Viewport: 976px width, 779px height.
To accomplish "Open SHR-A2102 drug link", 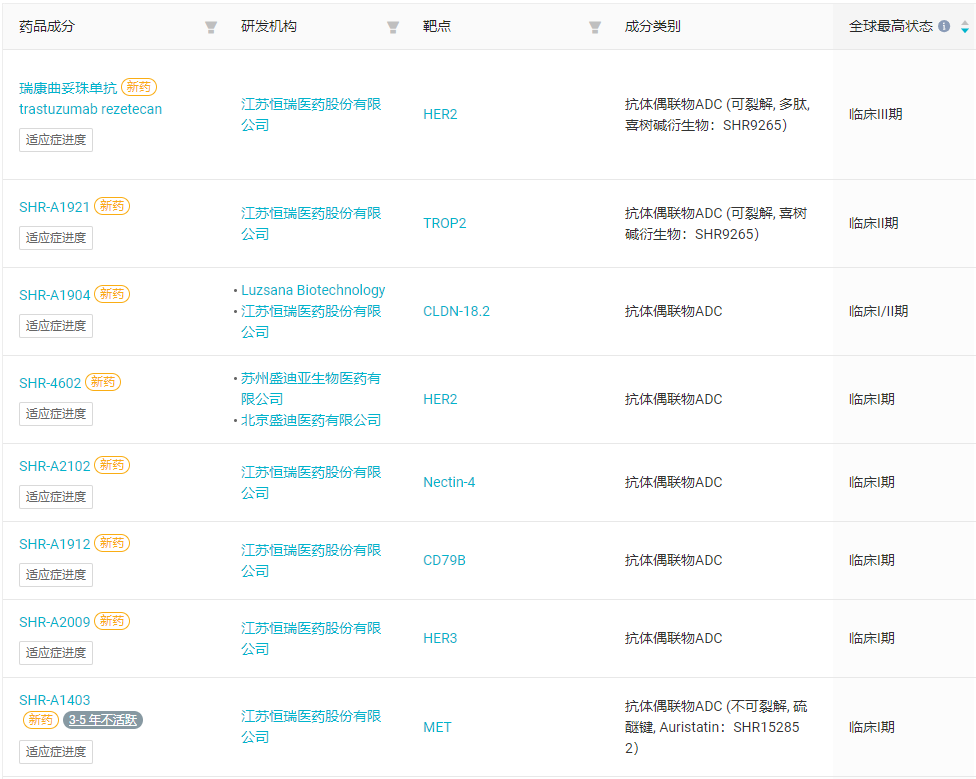I will tap(54, 466).
